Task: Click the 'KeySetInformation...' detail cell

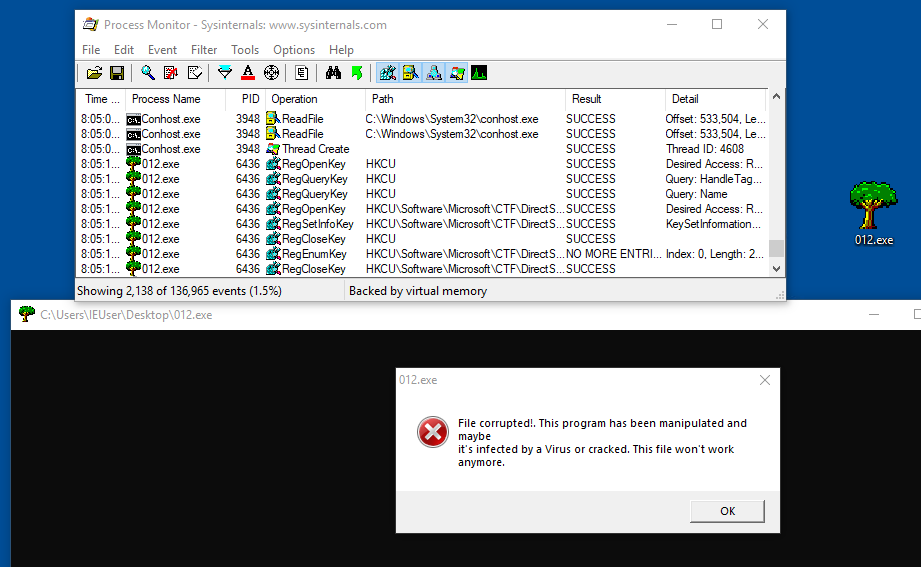Action: coord(714,224)
